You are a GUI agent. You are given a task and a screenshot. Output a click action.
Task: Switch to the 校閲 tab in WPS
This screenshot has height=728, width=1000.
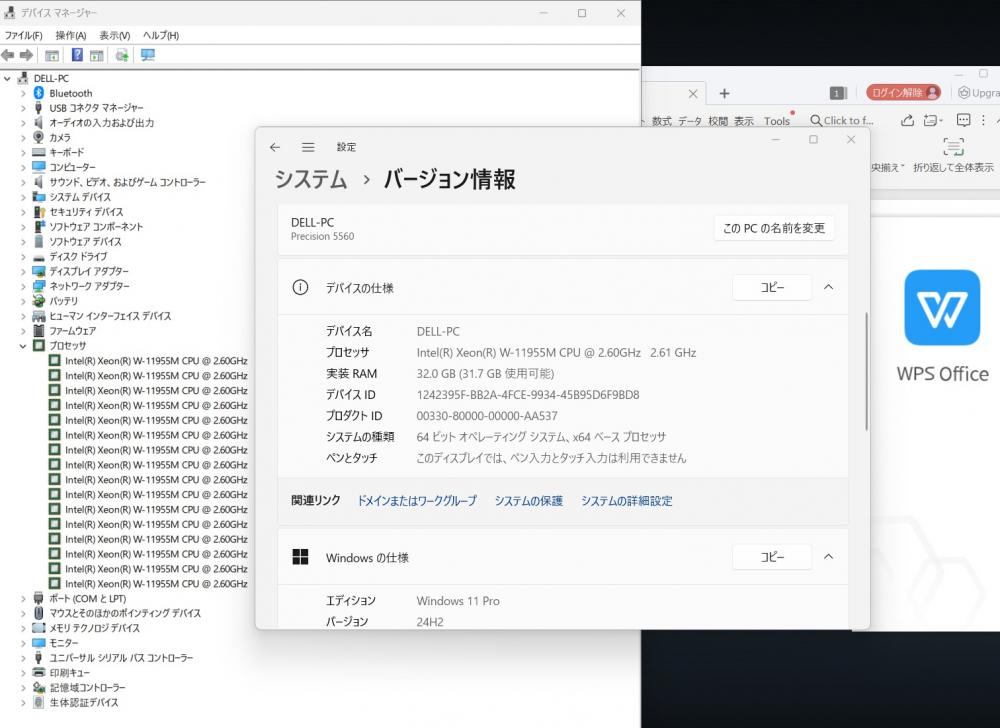tap(717, 120)
